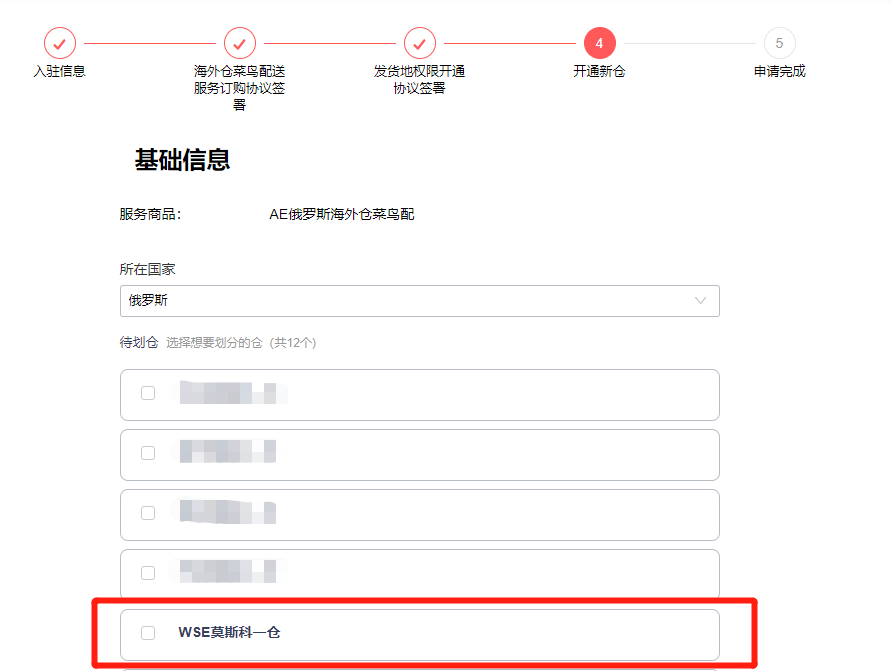Viewport: 892px width, 671px height.
Task: Click the grey step 5 circle
Action: 779,43
